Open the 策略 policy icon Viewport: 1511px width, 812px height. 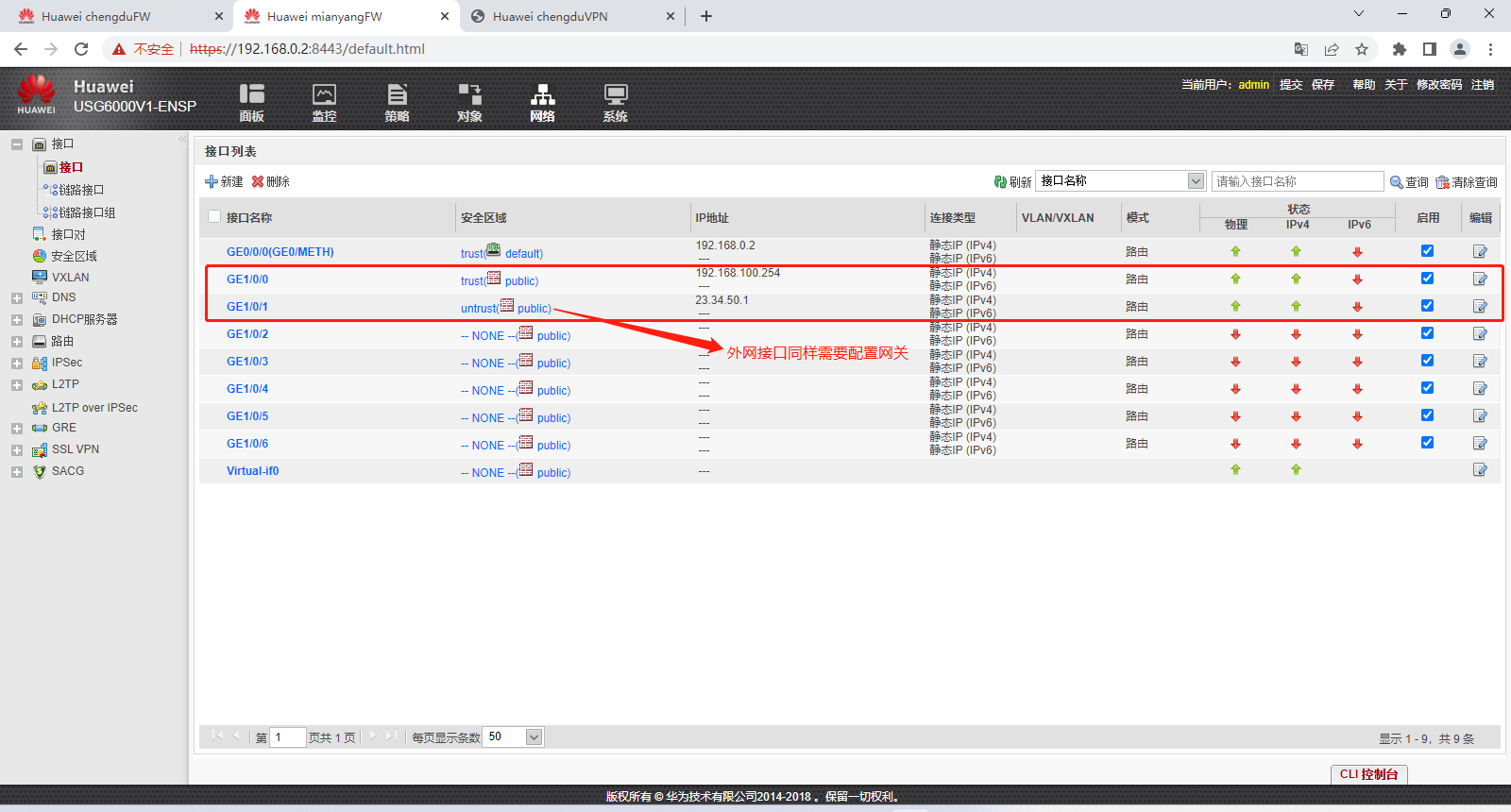(397, 103)
